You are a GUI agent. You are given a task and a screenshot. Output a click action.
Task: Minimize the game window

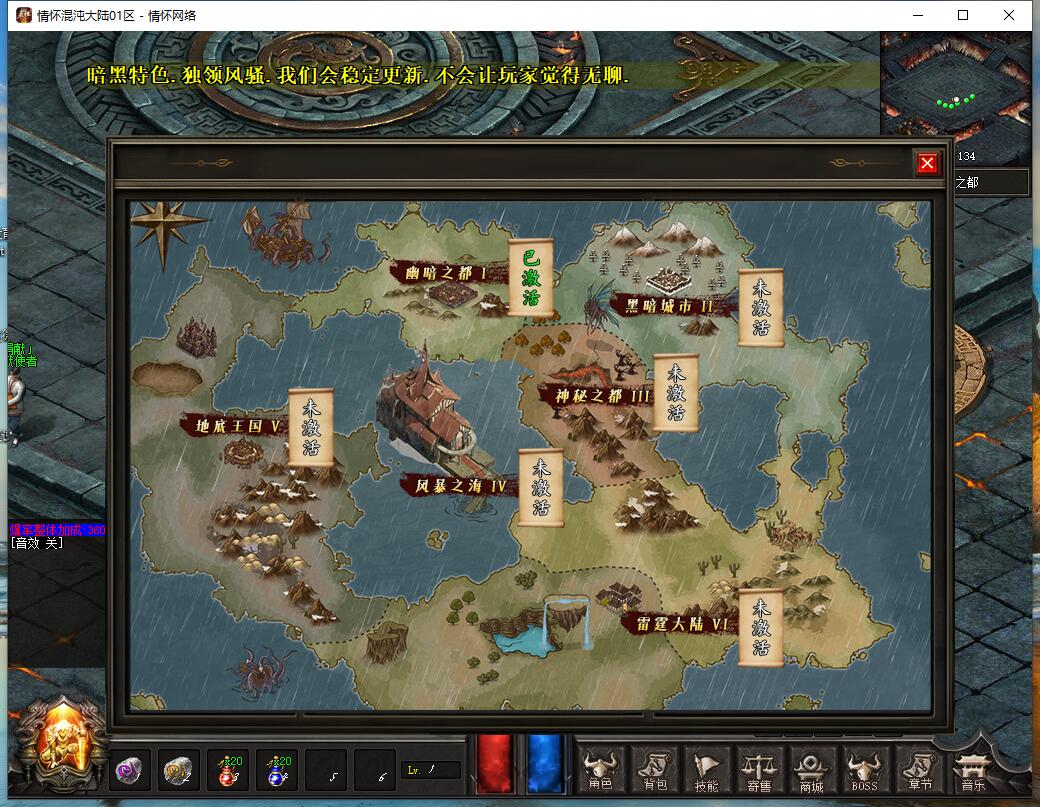tap(918, 15)
